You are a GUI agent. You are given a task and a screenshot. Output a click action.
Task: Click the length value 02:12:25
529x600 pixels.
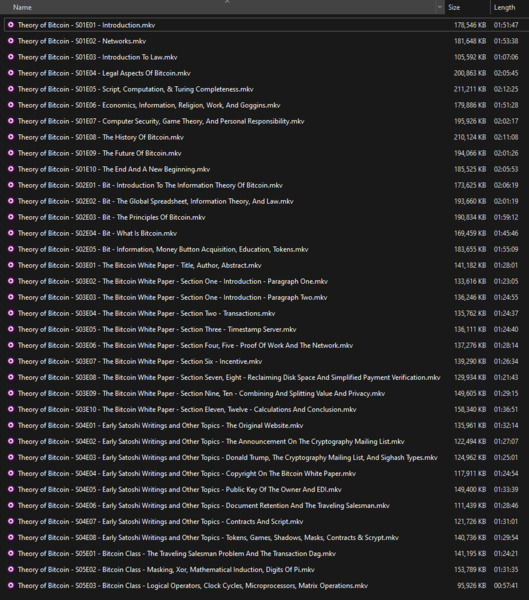pos(506,89)
